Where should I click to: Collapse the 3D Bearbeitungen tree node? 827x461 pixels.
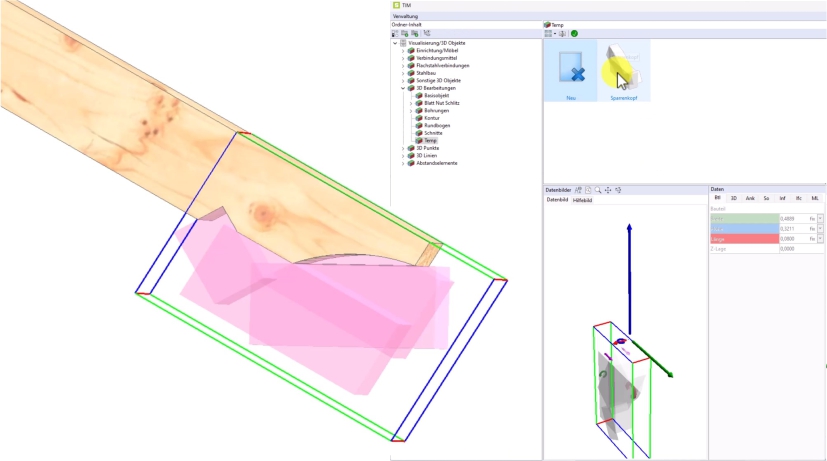click(403, 88)
